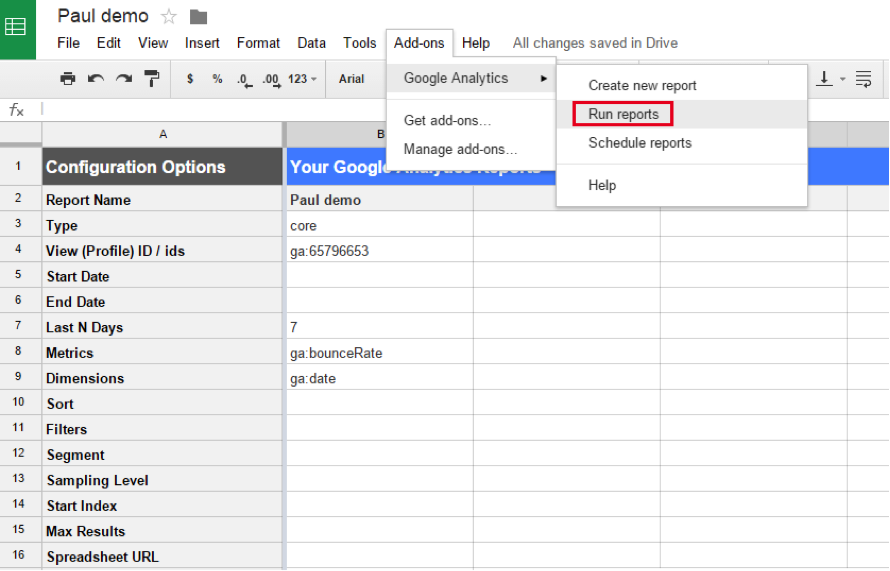Click the Configuration Options cell
The width and height of the screenshot is (890, 571).
162,167
